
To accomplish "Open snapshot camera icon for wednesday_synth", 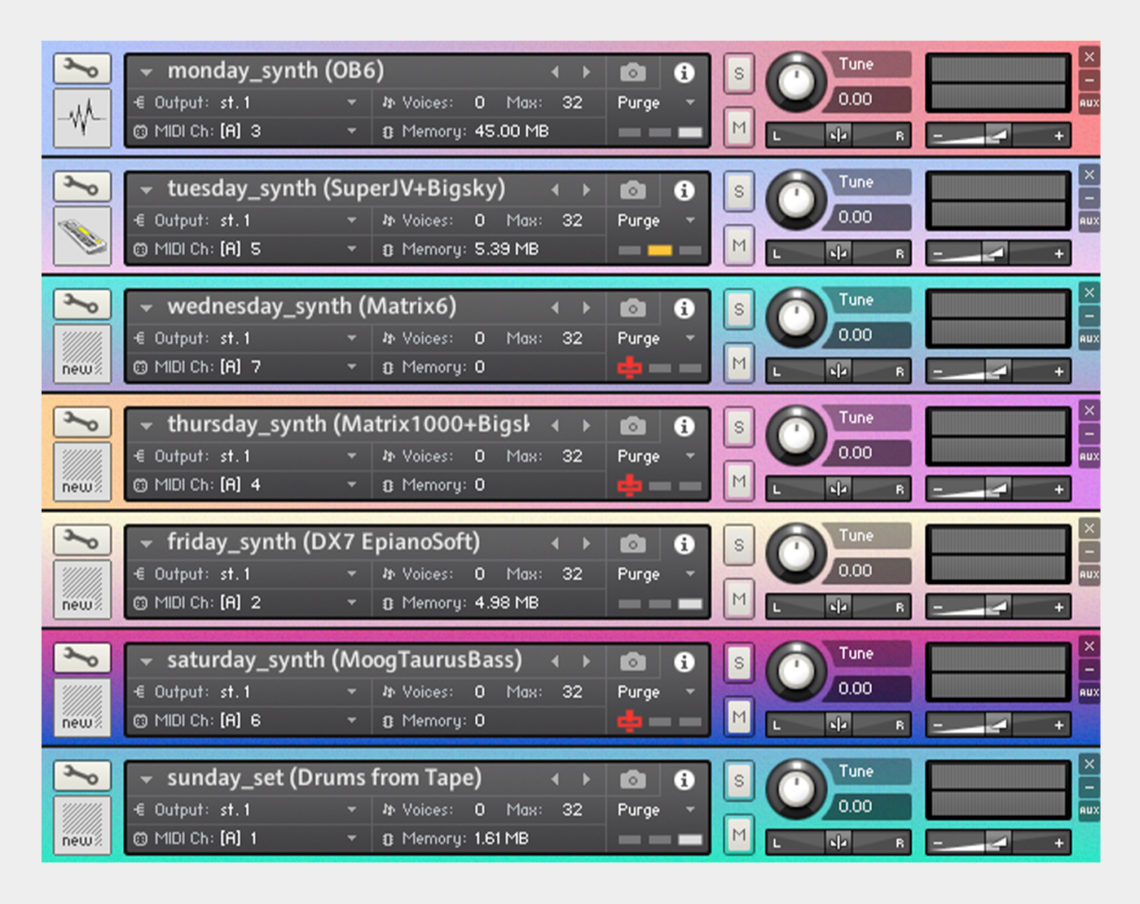I will pos(633,308).
